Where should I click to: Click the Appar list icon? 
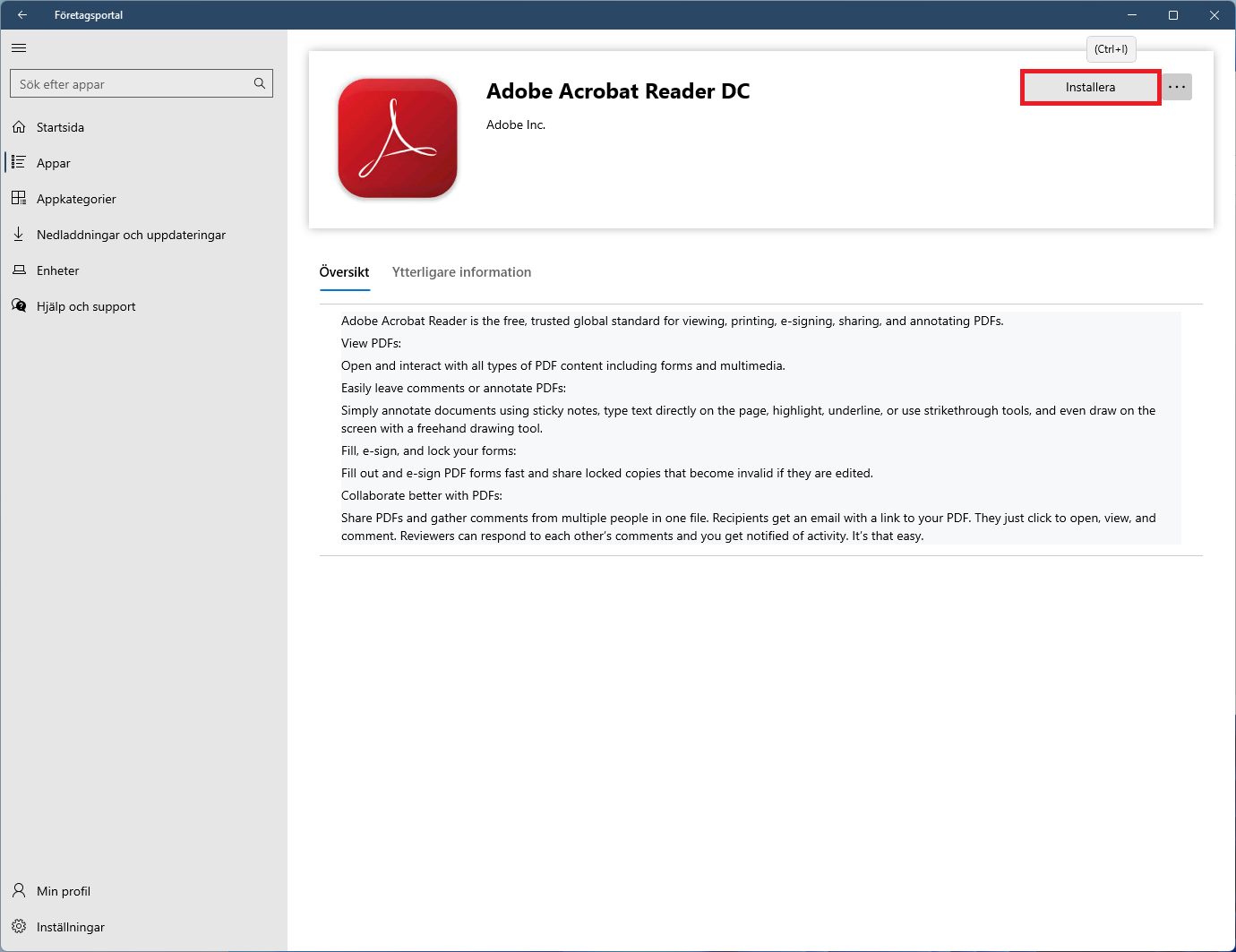pyautogui.click(x=19, y=163)
